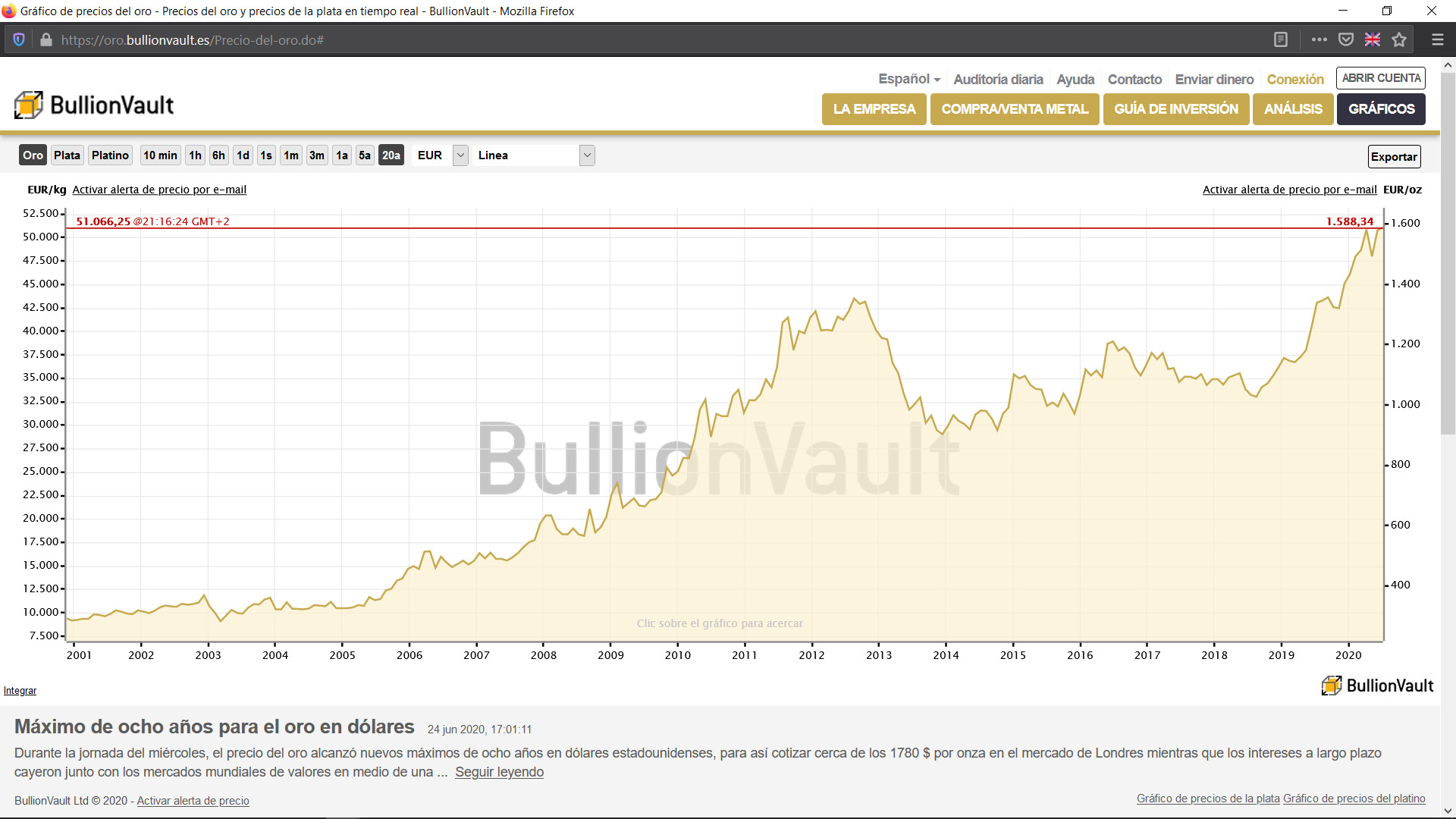This screenshot has width=1456, height=819.
Task: Open the Linea chart type dropdown
Action: coord(534,155)
